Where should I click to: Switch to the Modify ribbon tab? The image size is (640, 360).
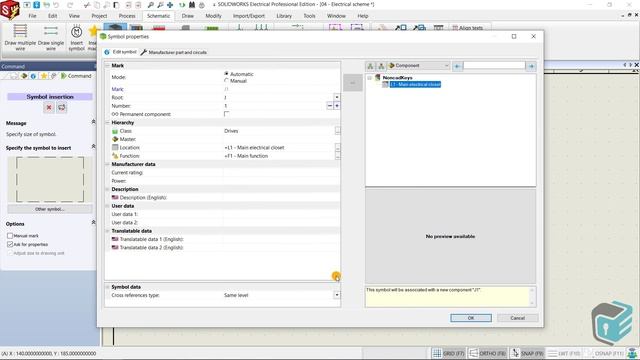(213, 16)
